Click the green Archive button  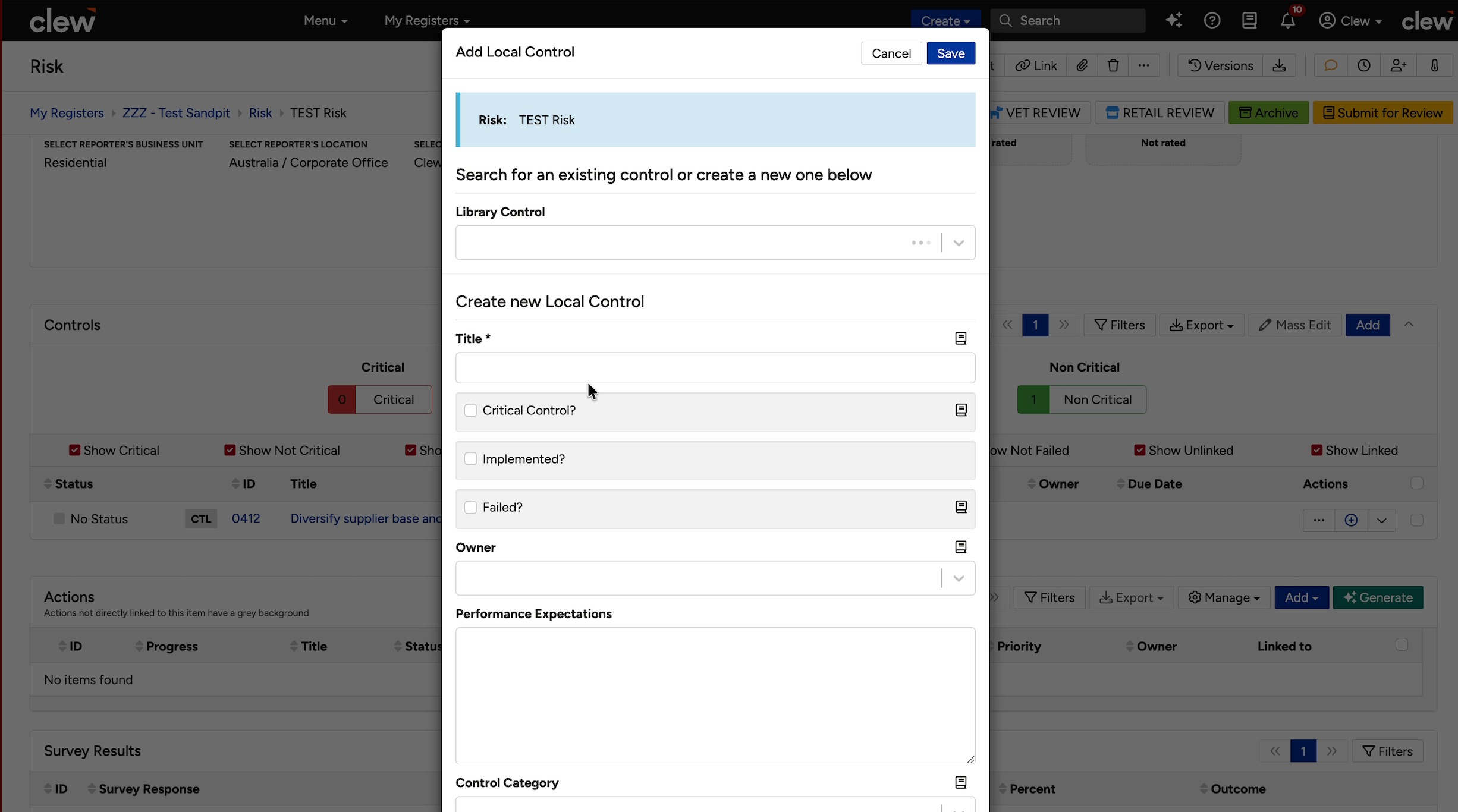click(x=1268, y=113)
